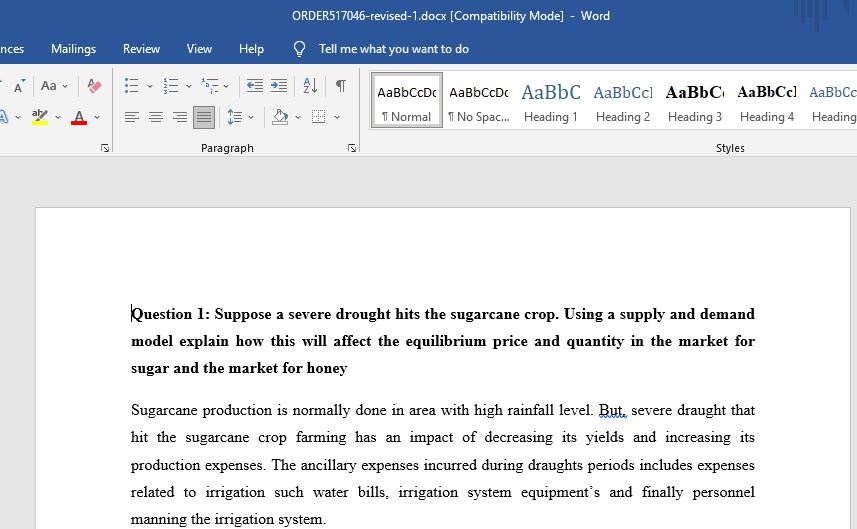Apply the yellow text highlight color
Image resolution: width=857 pixels, height=529 pixels.
40,117
